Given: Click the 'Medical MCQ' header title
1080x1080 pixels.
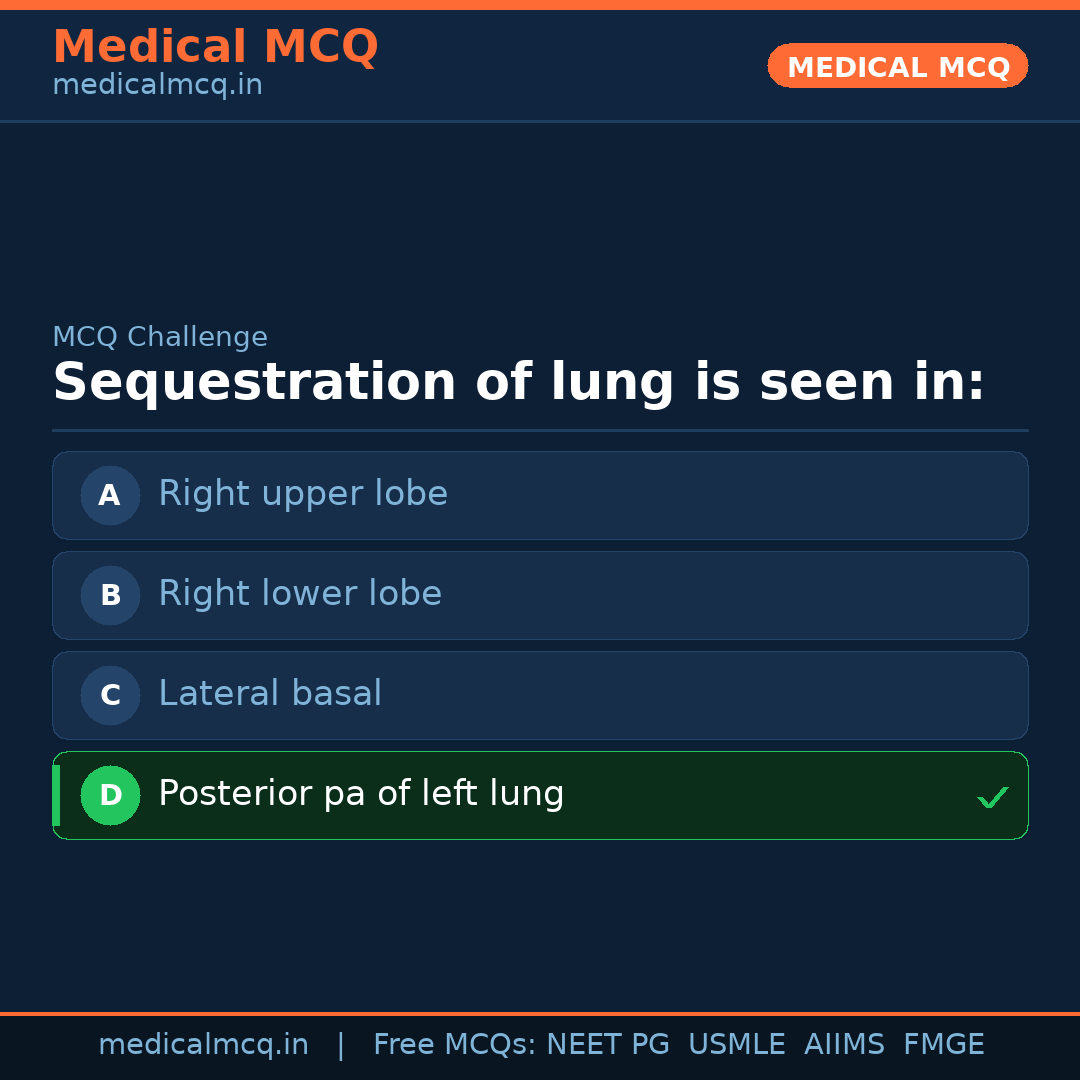Looking at the screenshot, I should coord(215,46).
